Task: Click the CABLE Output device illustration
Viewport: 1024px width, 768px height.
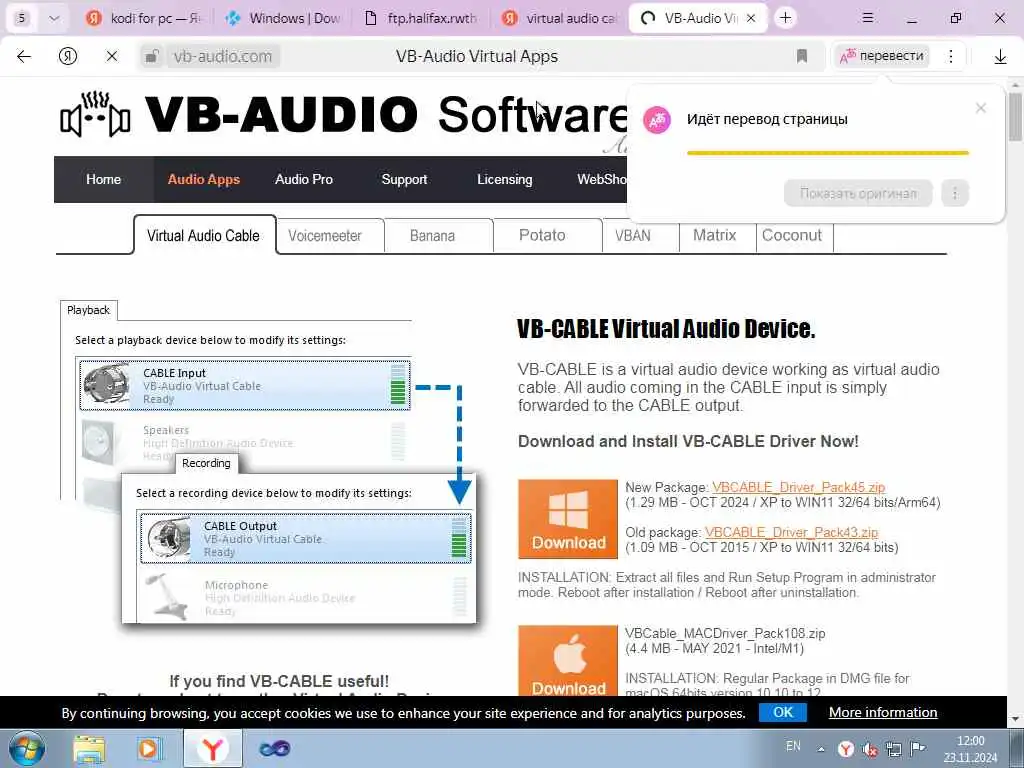Action: coord(306,539)
